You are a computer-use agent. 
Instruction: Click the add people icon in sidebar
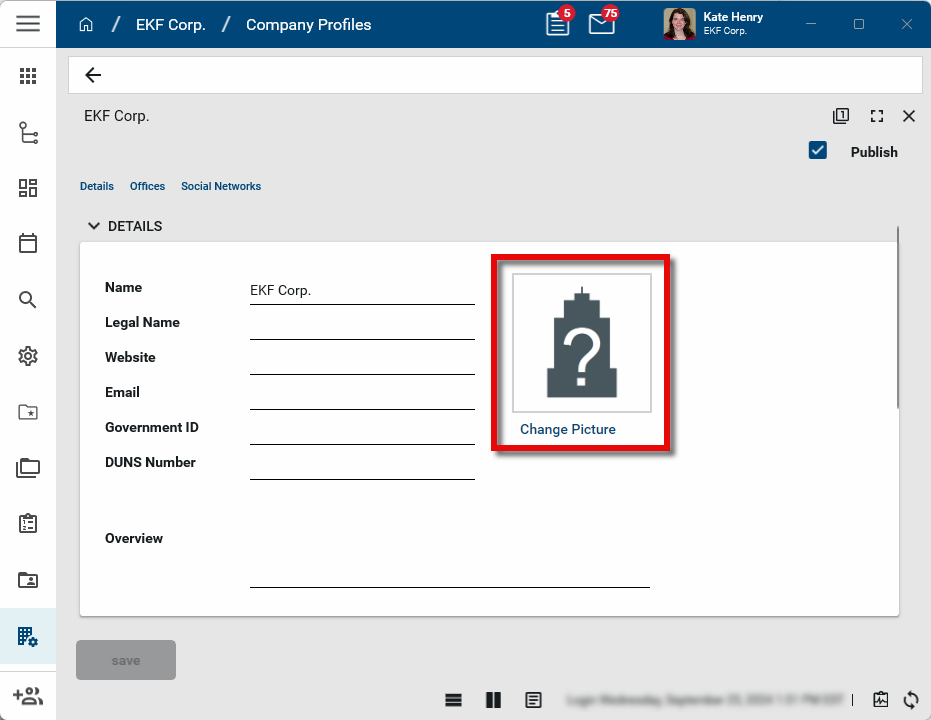point(28,696)
